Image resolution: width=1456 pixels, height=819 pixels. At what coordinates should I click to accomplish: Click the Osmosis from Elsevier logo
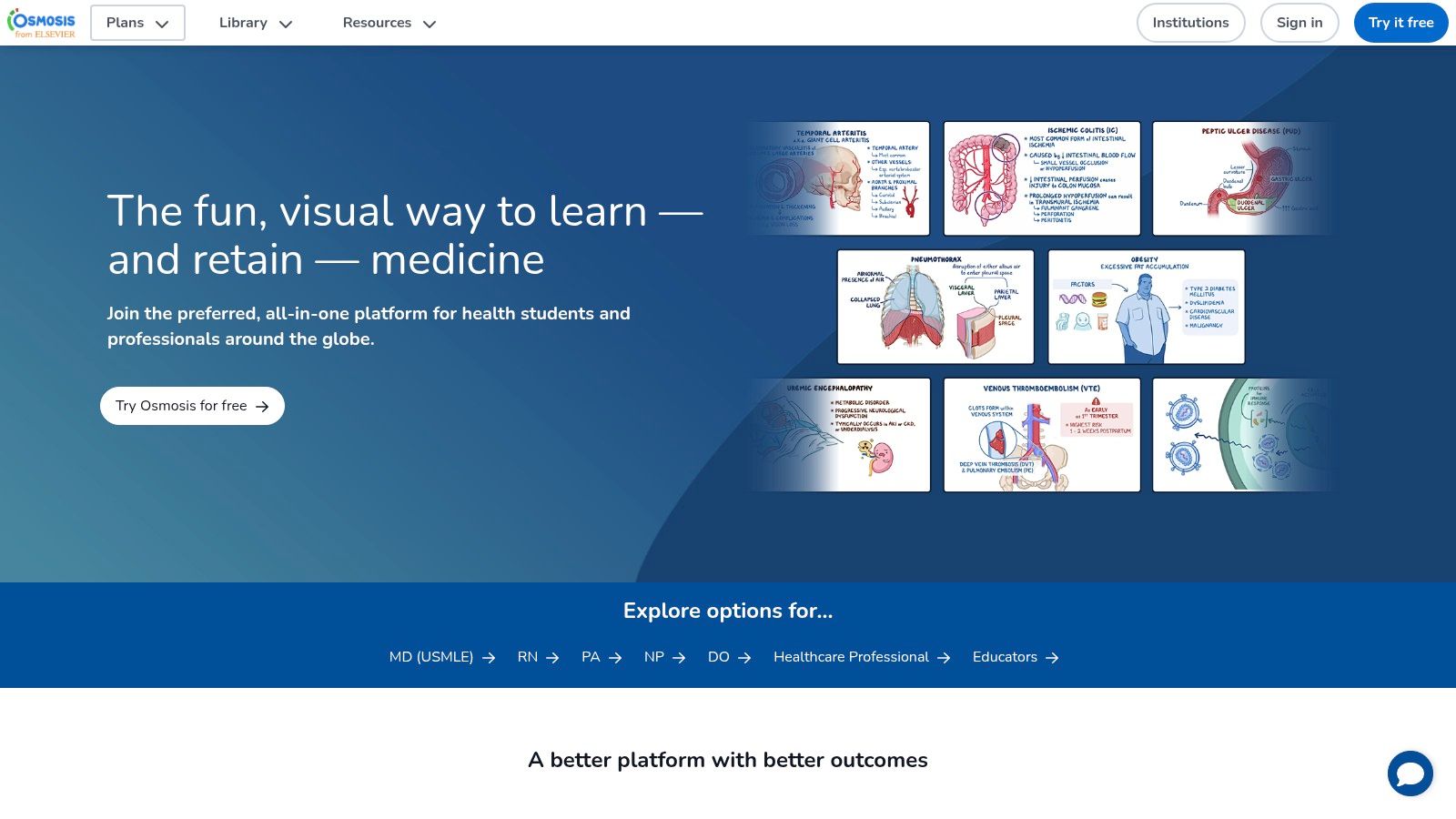(x=42, y=23)
